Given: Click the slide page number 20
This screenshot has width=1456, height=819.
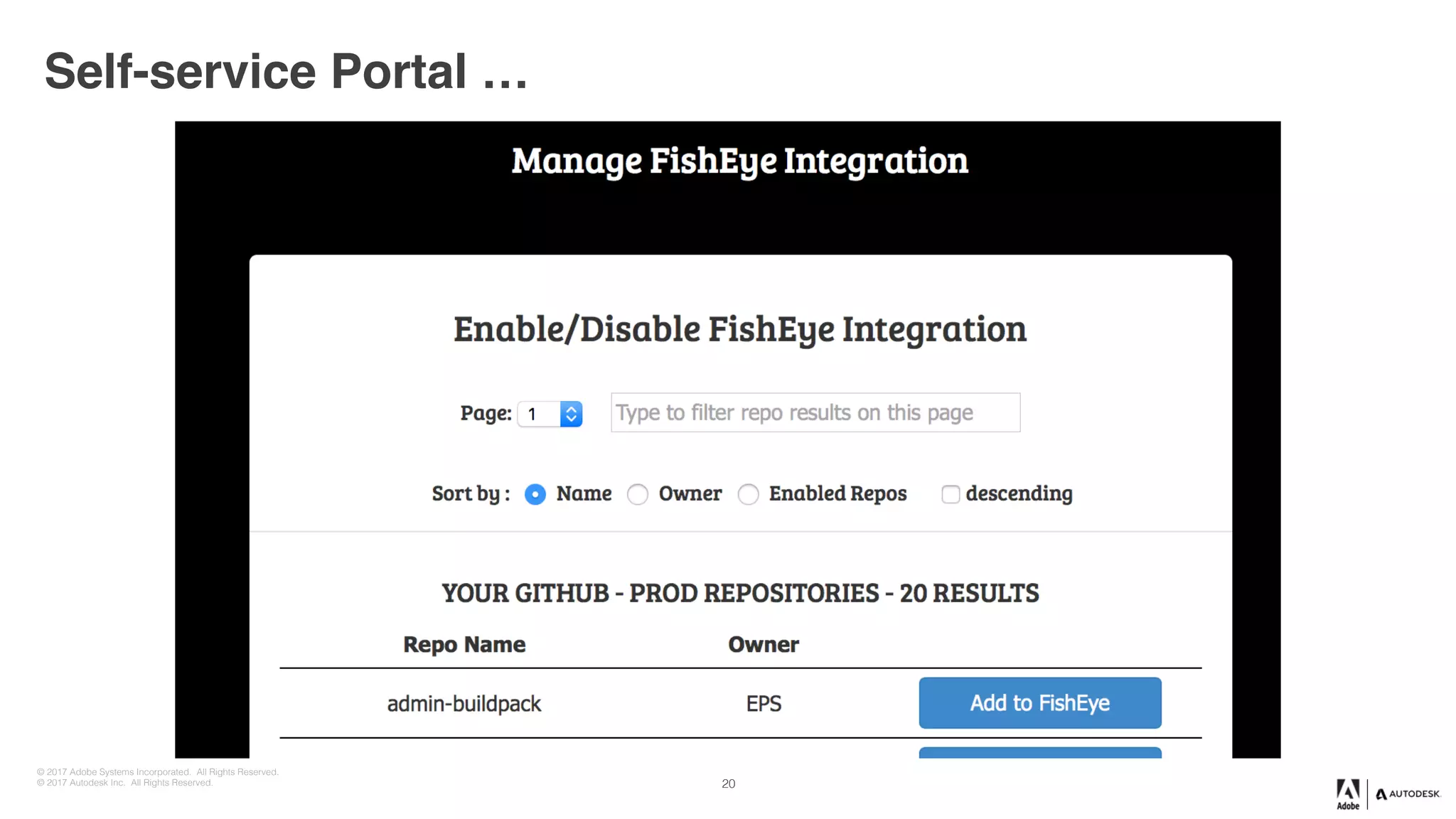Looking at the screenshot, I should click(728, 783).
